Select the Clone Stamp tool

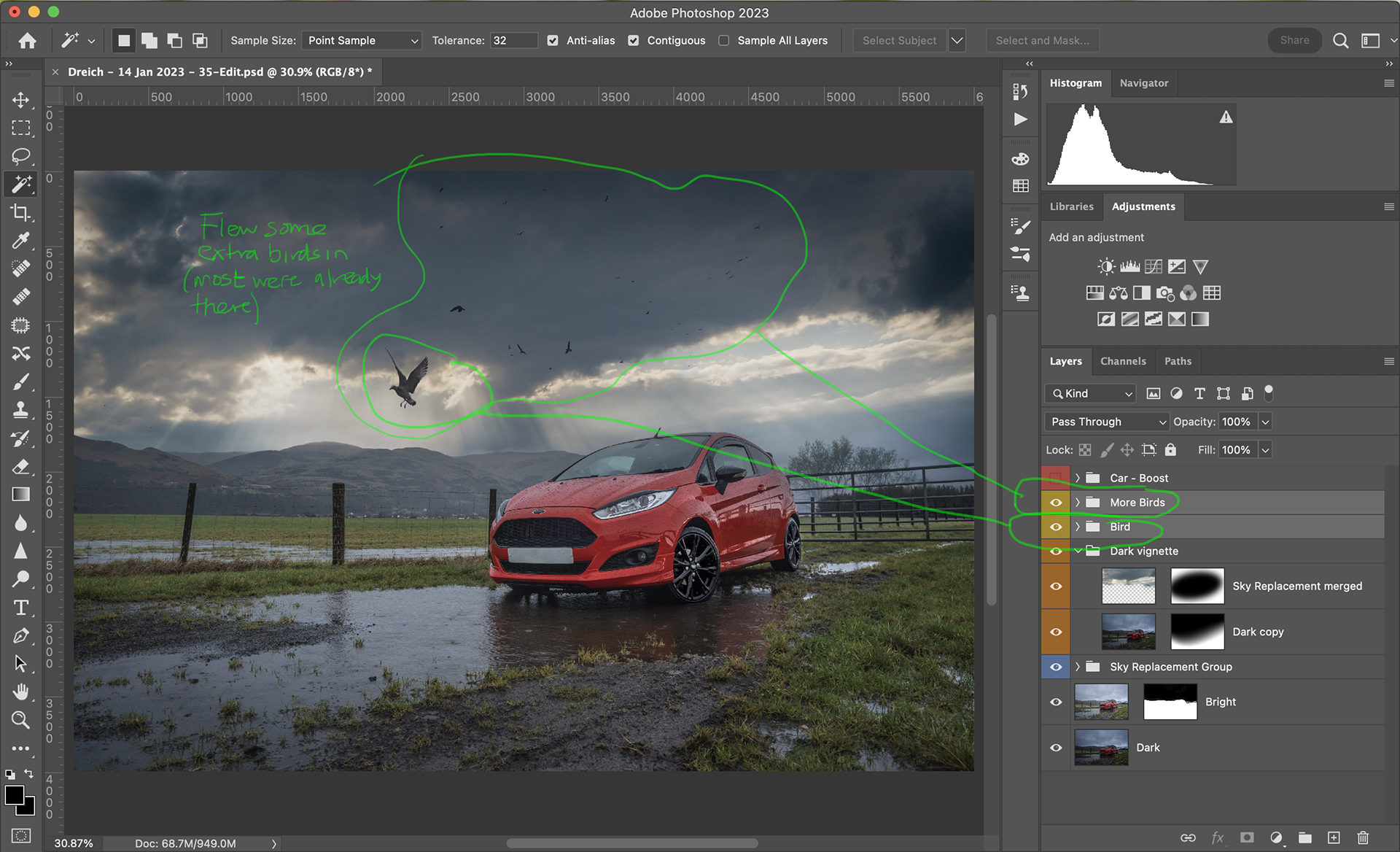pos(21,410)
